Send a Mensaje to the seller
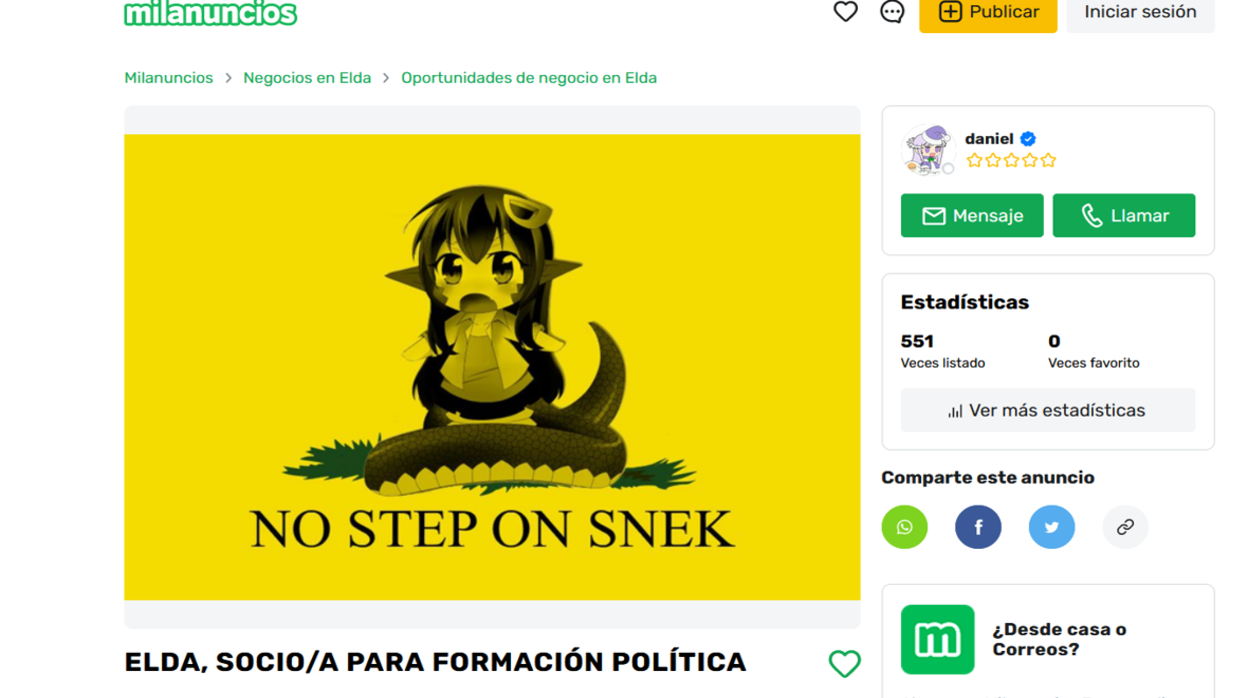The image size is (1248, 698). click(972, 216)
